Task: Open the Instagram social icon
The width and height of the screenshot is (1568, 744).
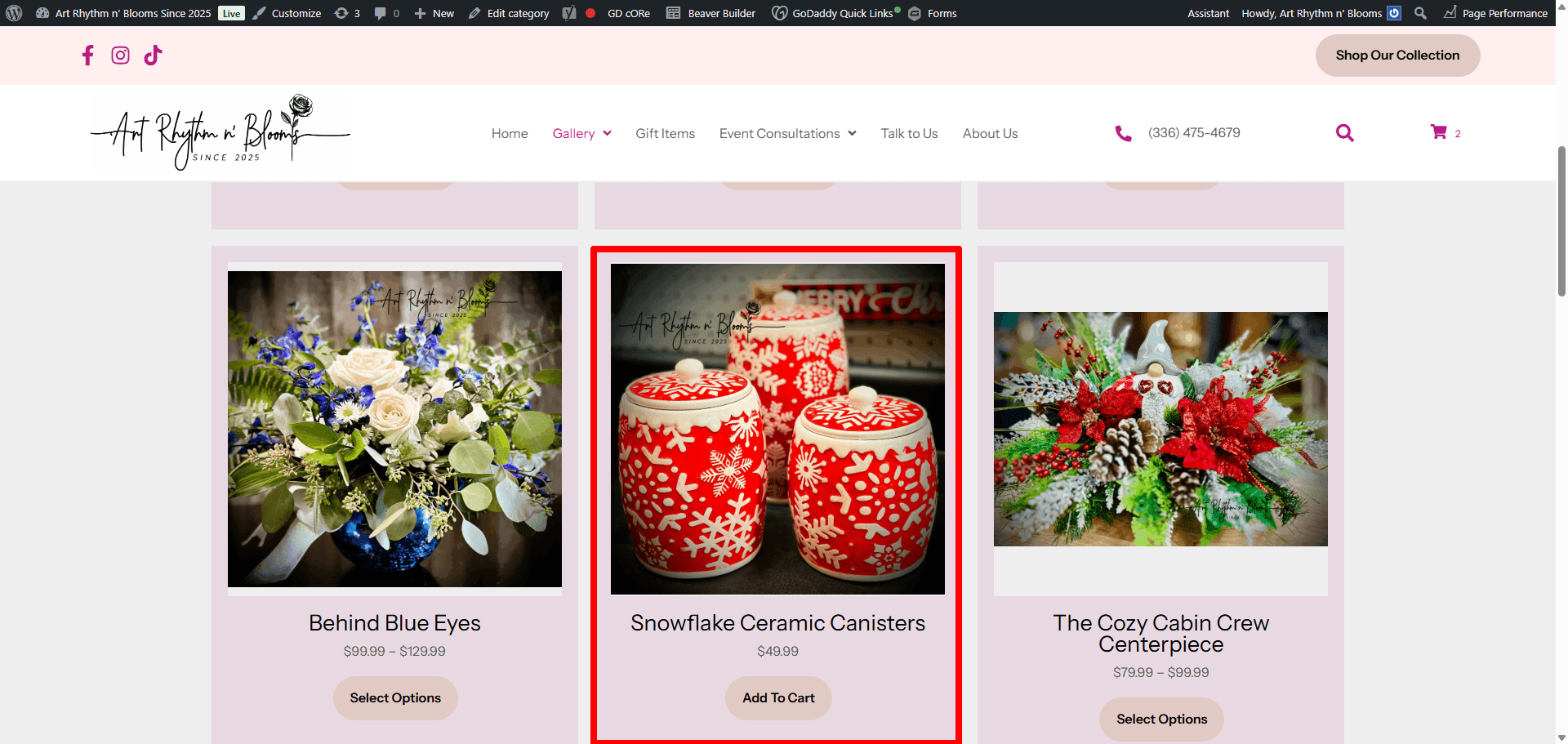Action: click(120, 56)
